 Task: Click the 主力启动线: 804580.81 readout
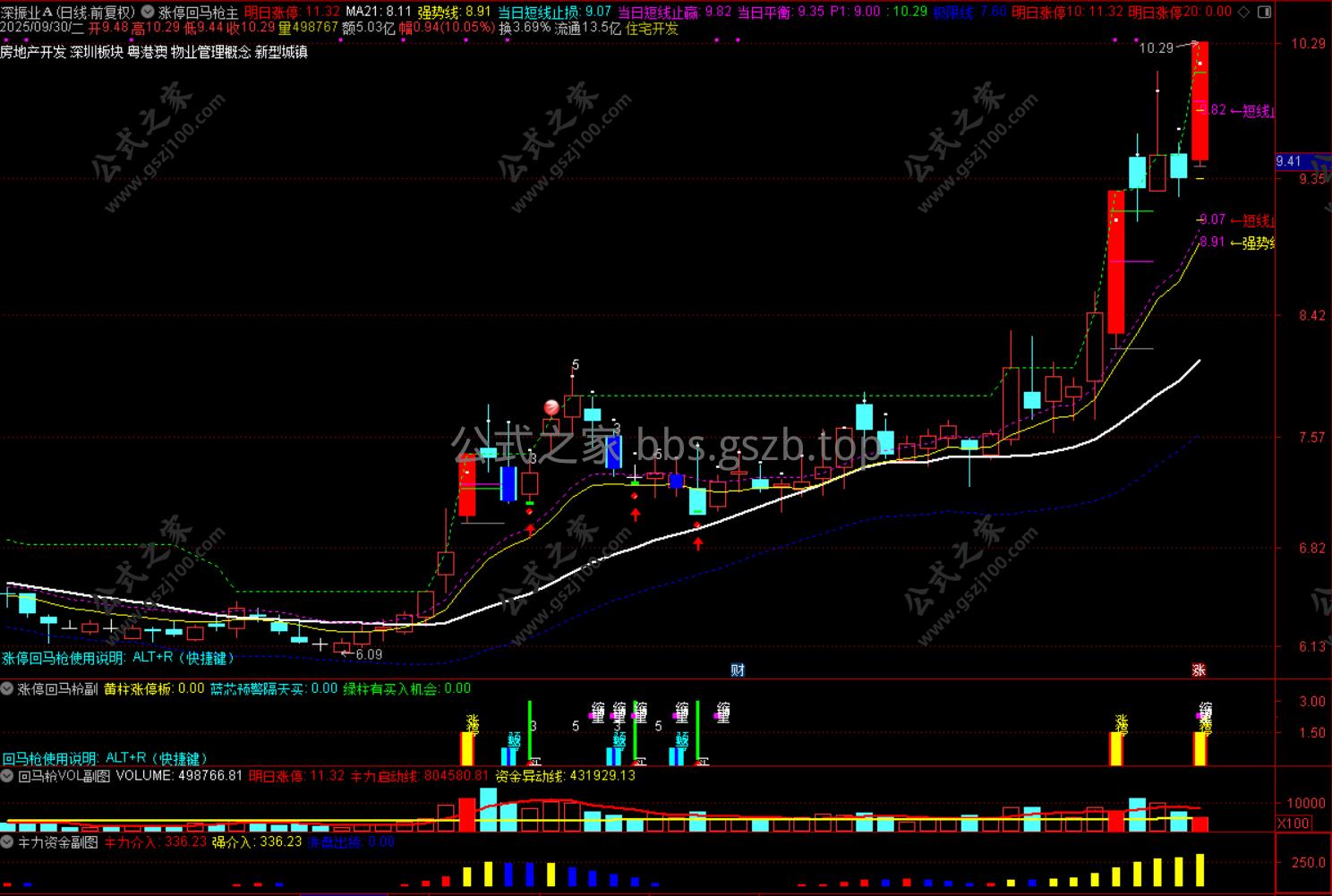coord(420,775)
